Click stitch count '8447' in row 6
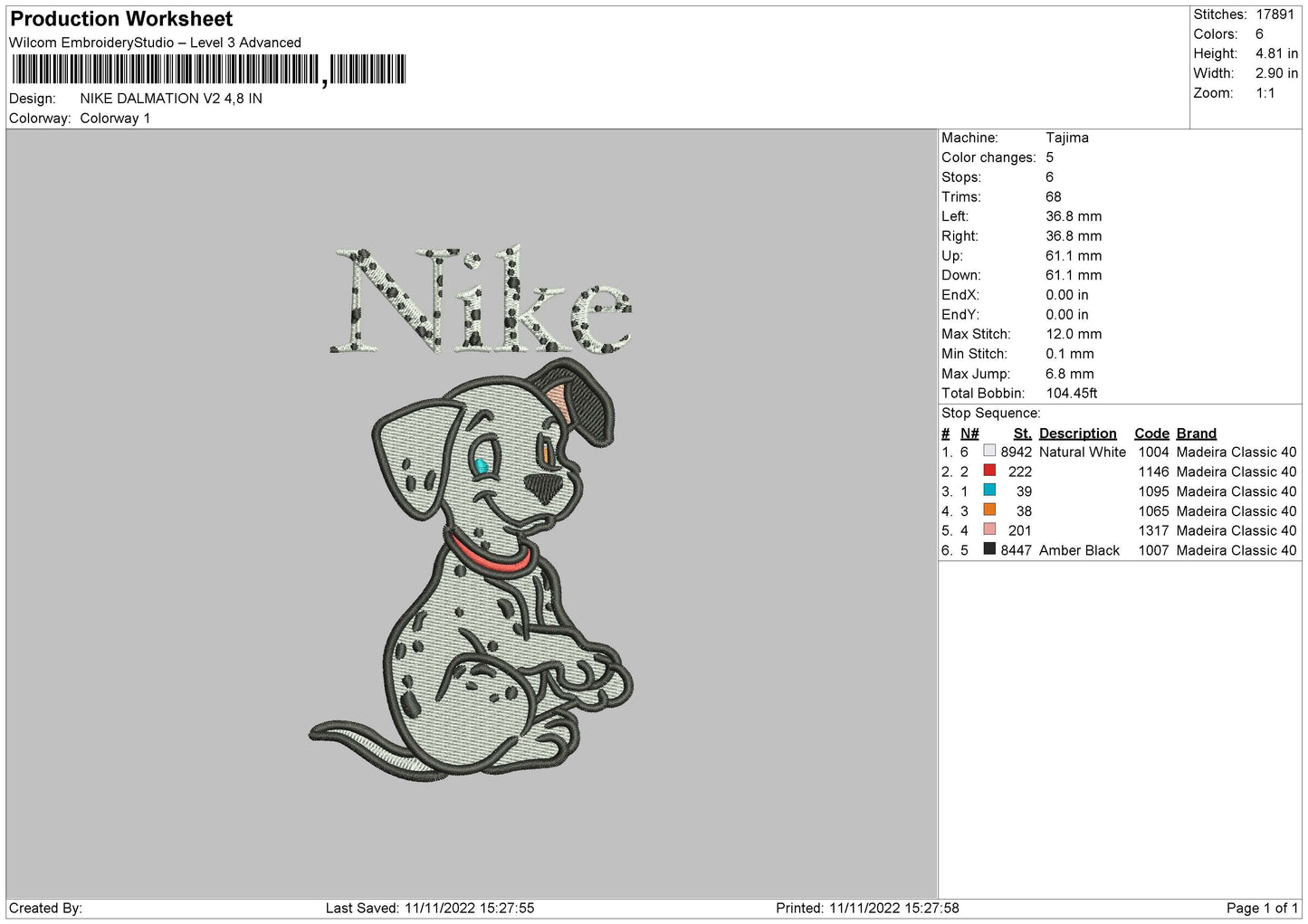 1017,550
